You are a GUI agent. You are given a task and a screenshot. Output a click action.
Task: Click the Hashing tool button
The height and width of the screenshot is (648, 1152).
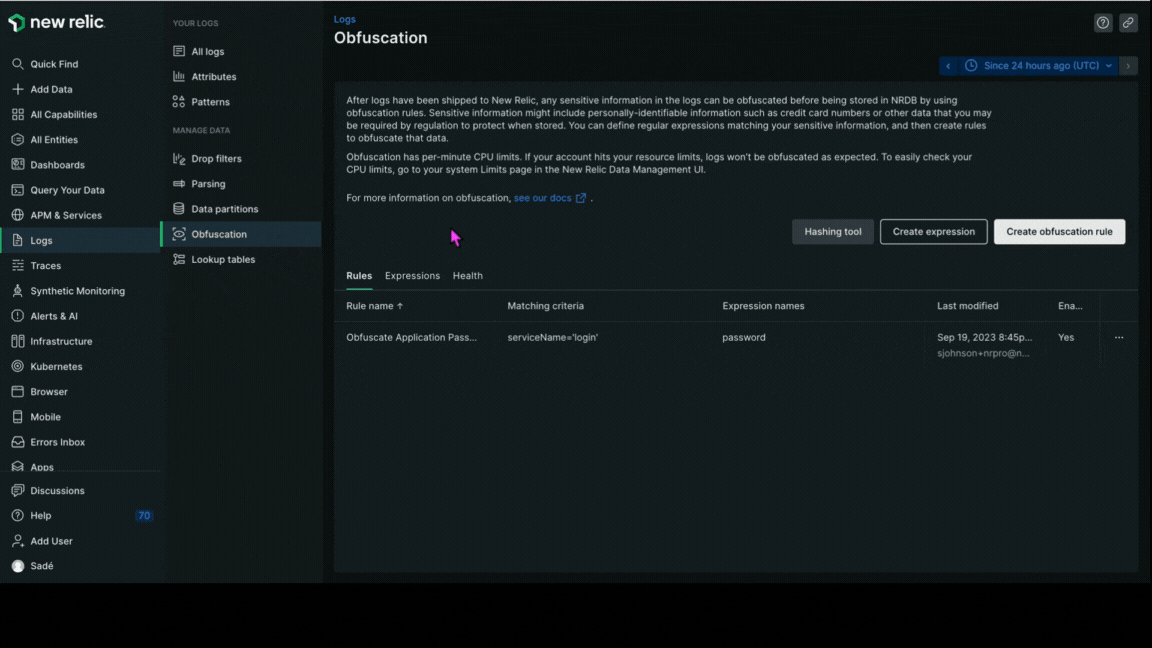[x=832, y=232]
